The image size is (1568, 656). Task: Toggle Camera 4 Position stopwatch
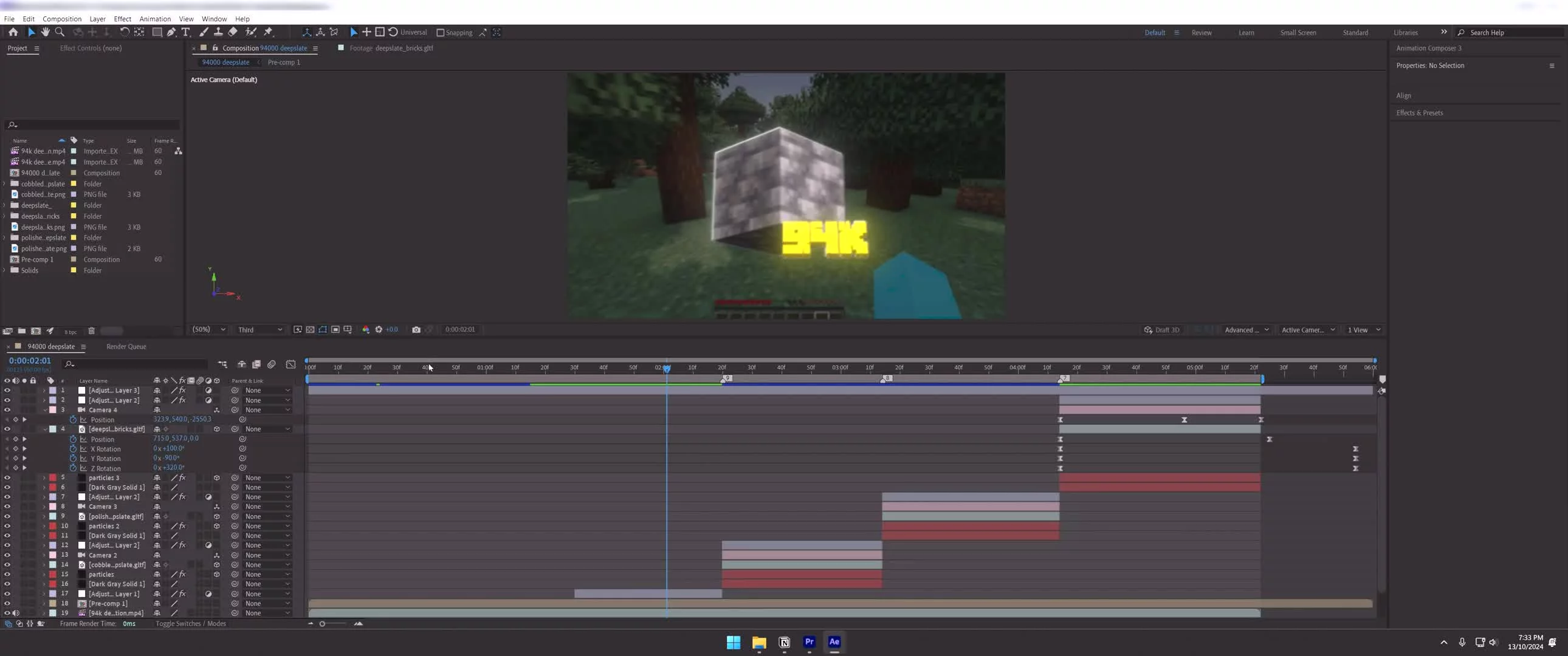tap(73, 420)
